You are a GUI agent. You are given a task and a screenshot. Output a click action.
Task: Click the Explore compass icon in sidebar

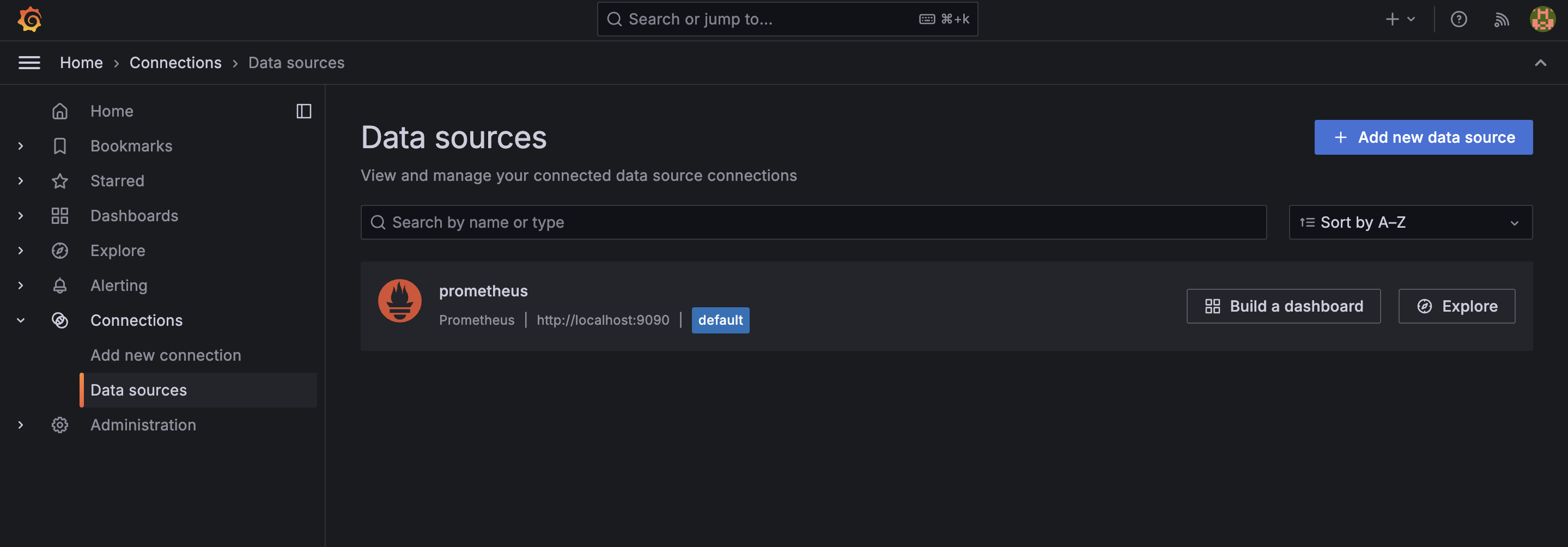tap(59, 251)
